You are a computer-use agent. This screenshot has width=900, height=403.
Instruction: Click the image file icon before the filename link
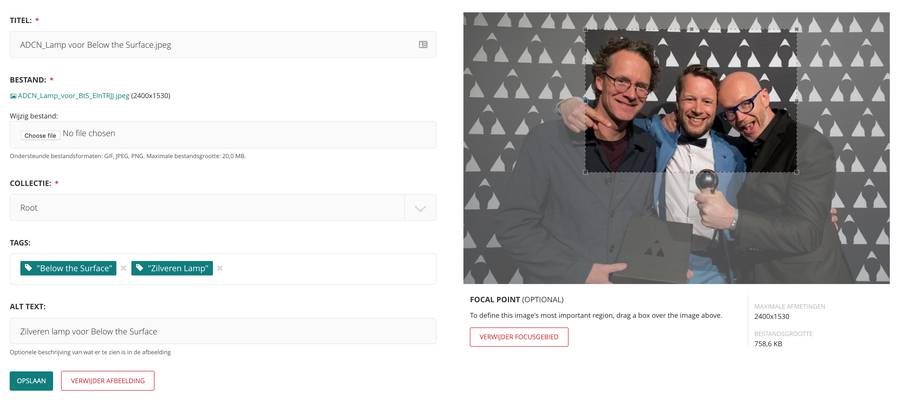[x=13, y=96]
